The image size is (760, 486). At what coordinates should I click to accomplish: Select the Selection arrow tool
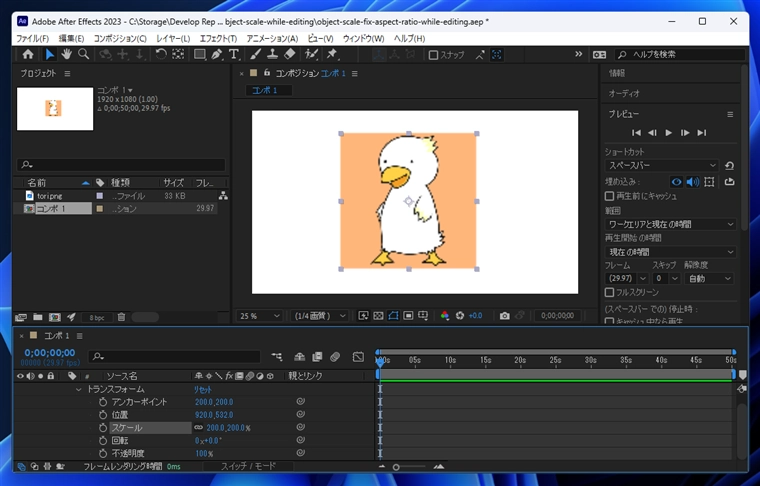coord(49,54)
